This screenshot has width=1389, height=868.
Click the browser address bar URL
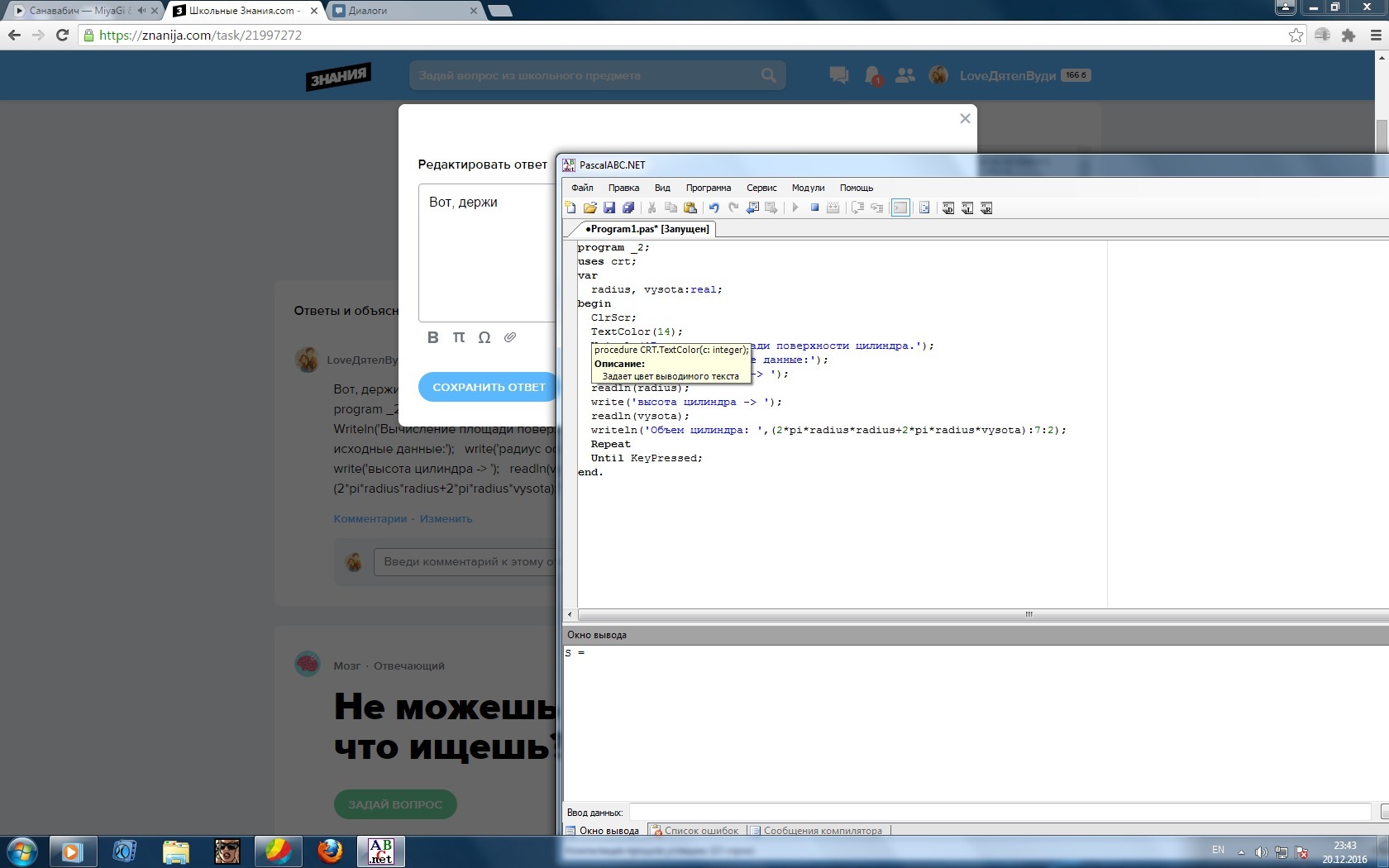point(200,36)
